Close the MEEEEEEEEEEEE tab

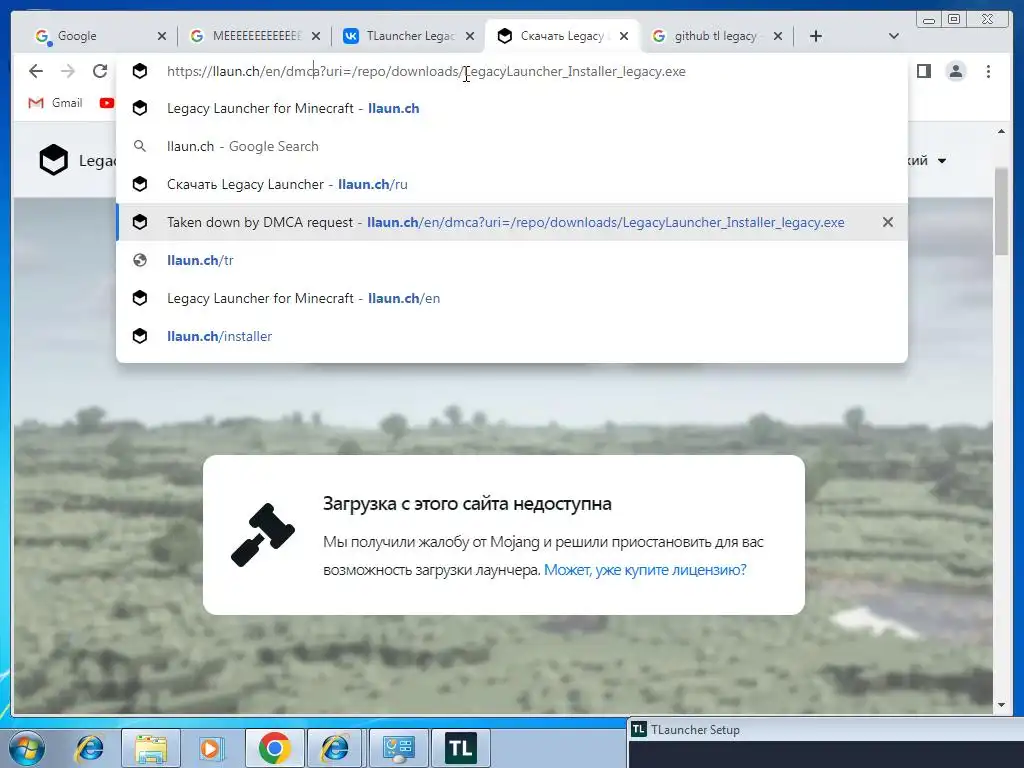click(316, 37)
